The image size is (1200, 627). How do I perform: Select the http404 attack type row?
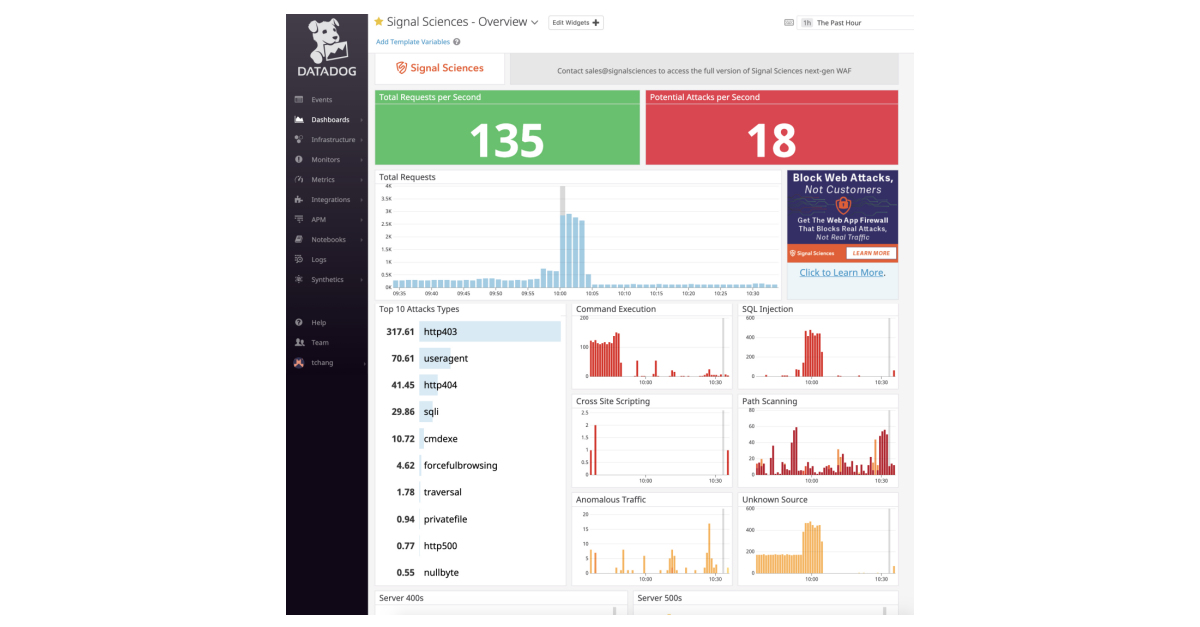[468, 385]
